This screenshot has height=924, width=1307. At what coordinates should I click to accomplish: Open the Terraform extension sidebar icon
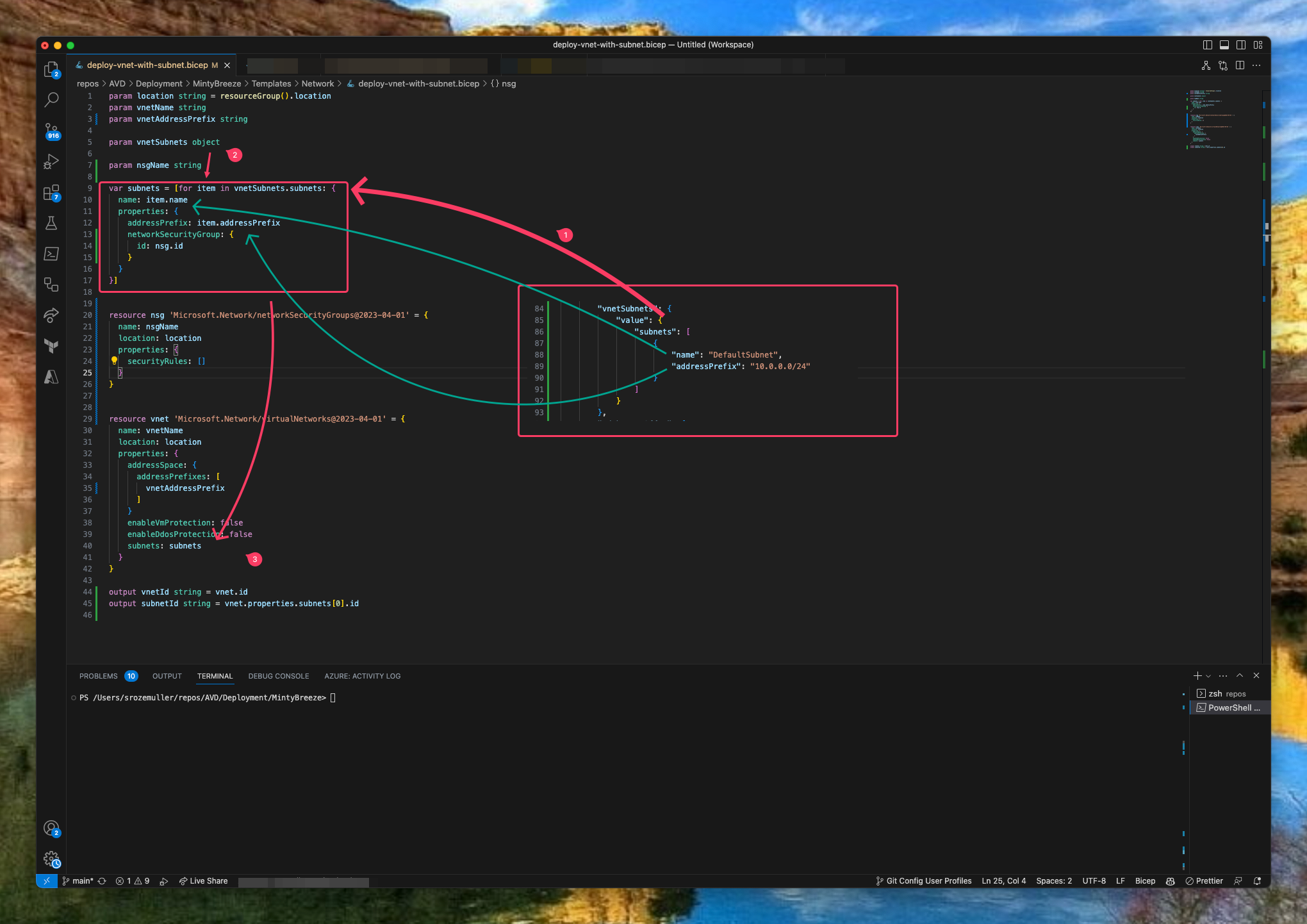click(52, 346)
